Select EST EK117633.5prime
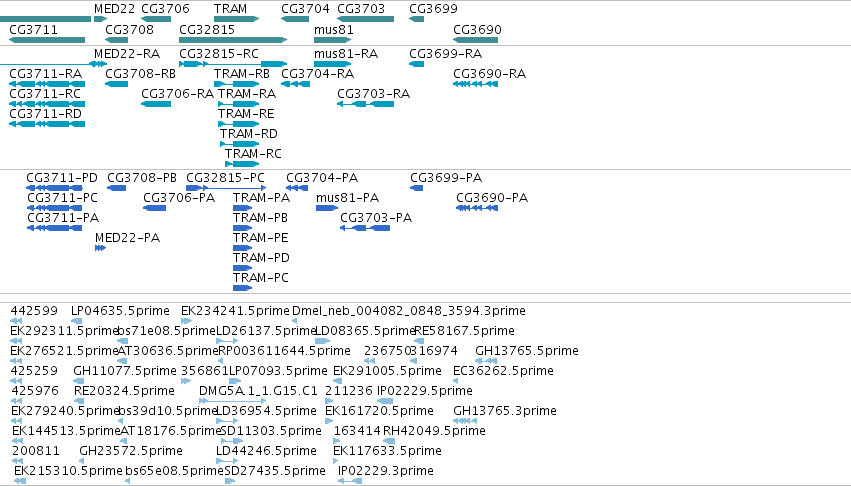 [335, 461]
